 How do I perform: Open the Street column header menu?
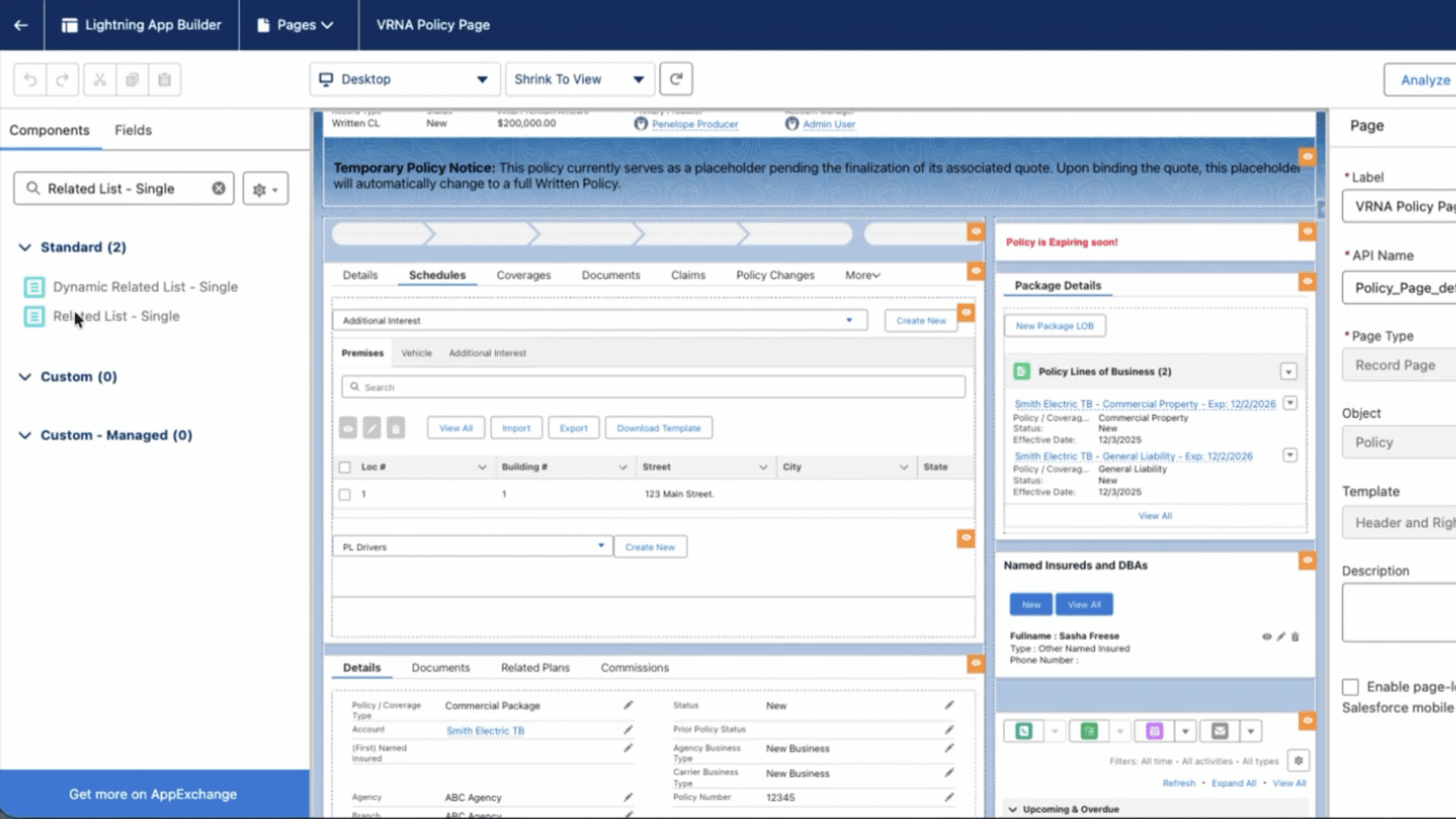(763, 467)
